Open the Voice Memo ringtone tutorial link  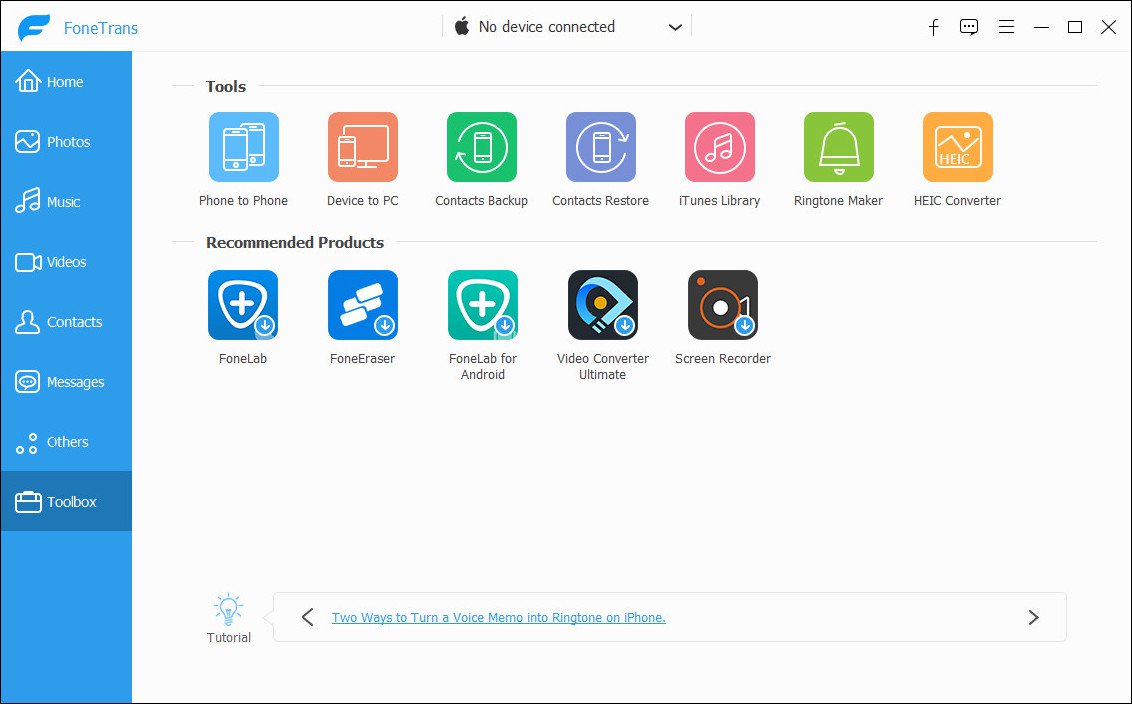498,617
